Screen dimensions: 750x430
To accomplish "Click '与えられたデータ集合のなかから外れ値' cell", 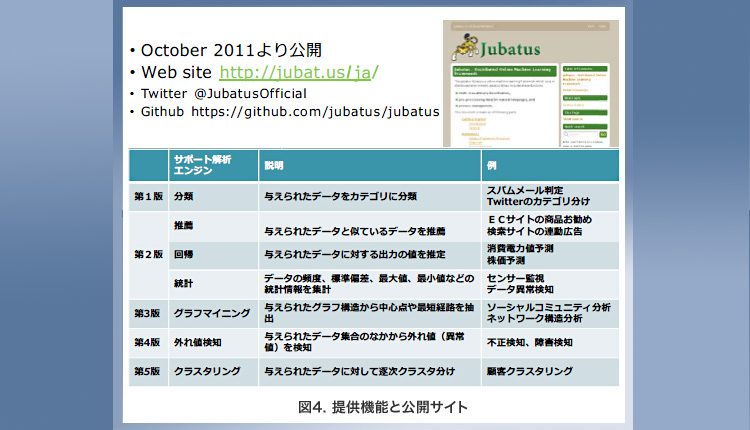I will pyautogui.click(x=370, y=343).
